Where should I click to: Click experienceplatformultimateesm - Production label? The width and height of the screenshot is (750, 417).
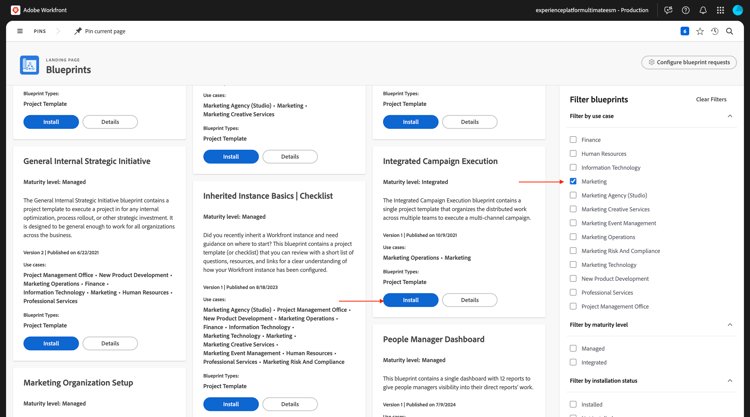pyautogui.click(x=592, y=10)
